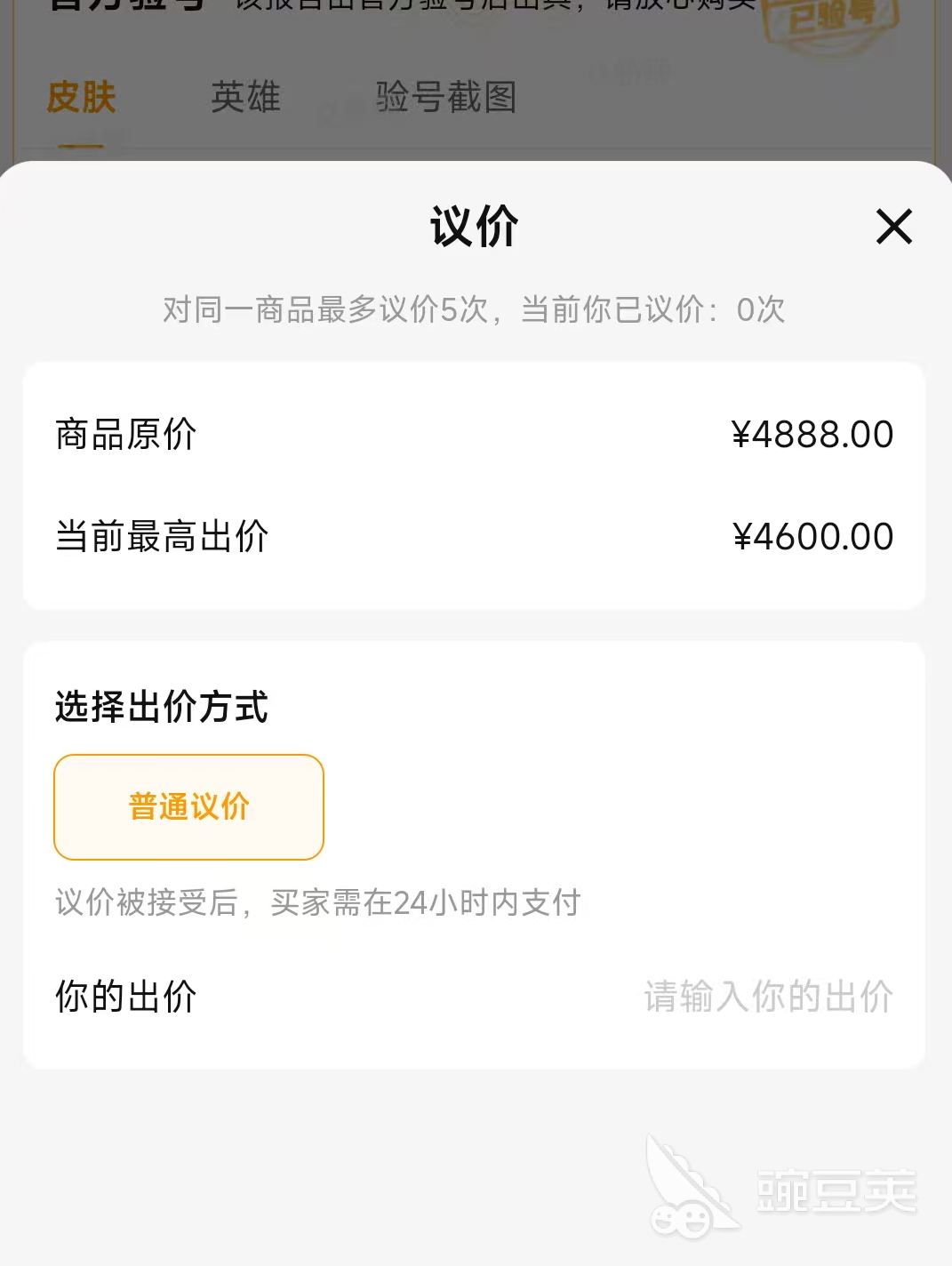952x1266 pixels.
Task: Click the original price ¥4888.00 value
Action: pos(812,435)
